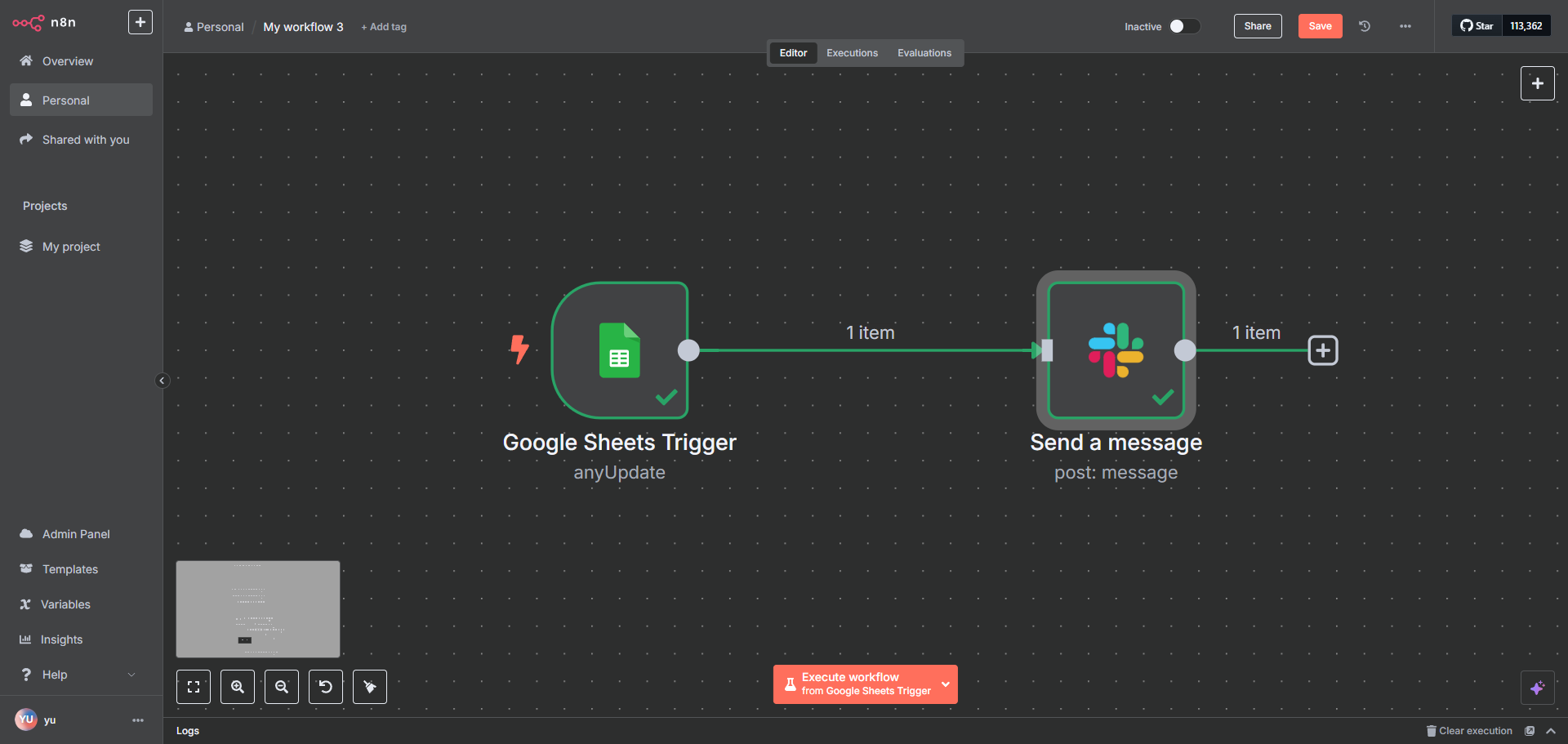Switch to the Editor tab
The height and width of the screenshot is (744, 1568).
pos(793,53)
